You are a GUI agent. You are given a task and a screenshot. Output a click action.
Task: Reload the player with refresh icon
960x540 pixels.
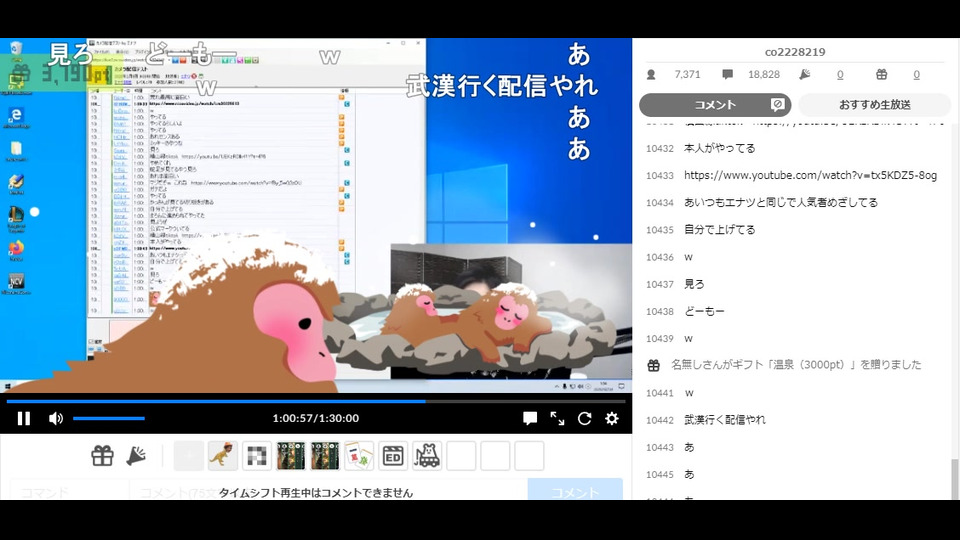pyautogui.click(x=585, y=418)
